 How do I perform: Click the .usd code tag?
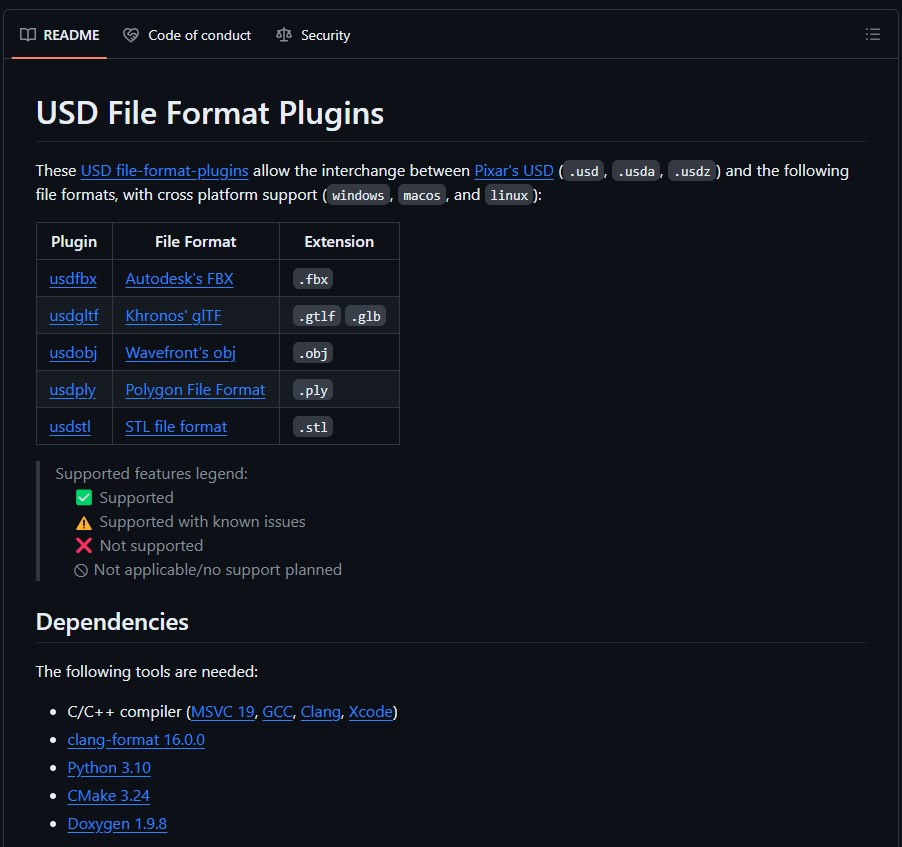click(x=584, y=171)
